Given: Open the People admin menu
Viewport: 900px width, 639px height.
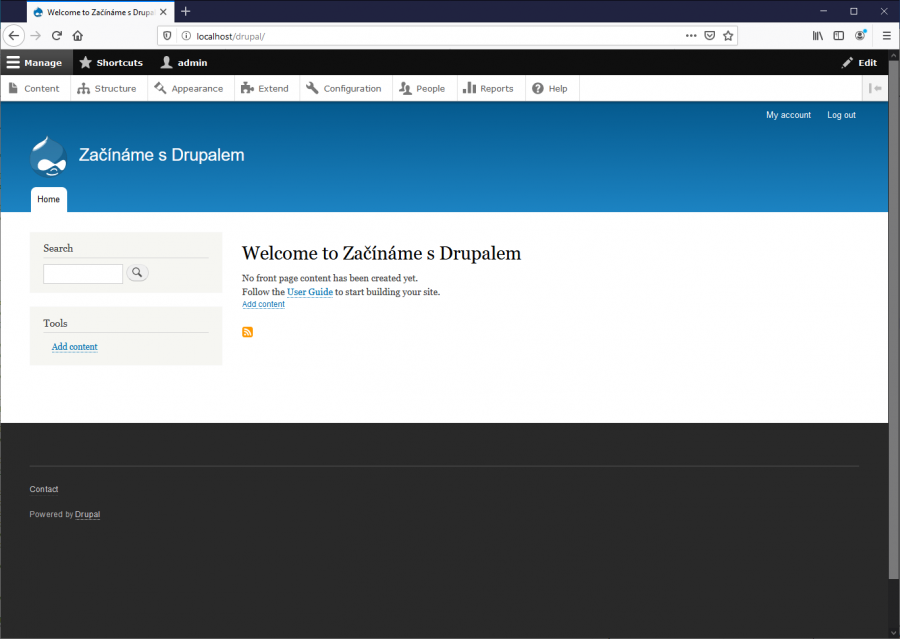Looking at the screenshot, I should click(x=423, y=88).
